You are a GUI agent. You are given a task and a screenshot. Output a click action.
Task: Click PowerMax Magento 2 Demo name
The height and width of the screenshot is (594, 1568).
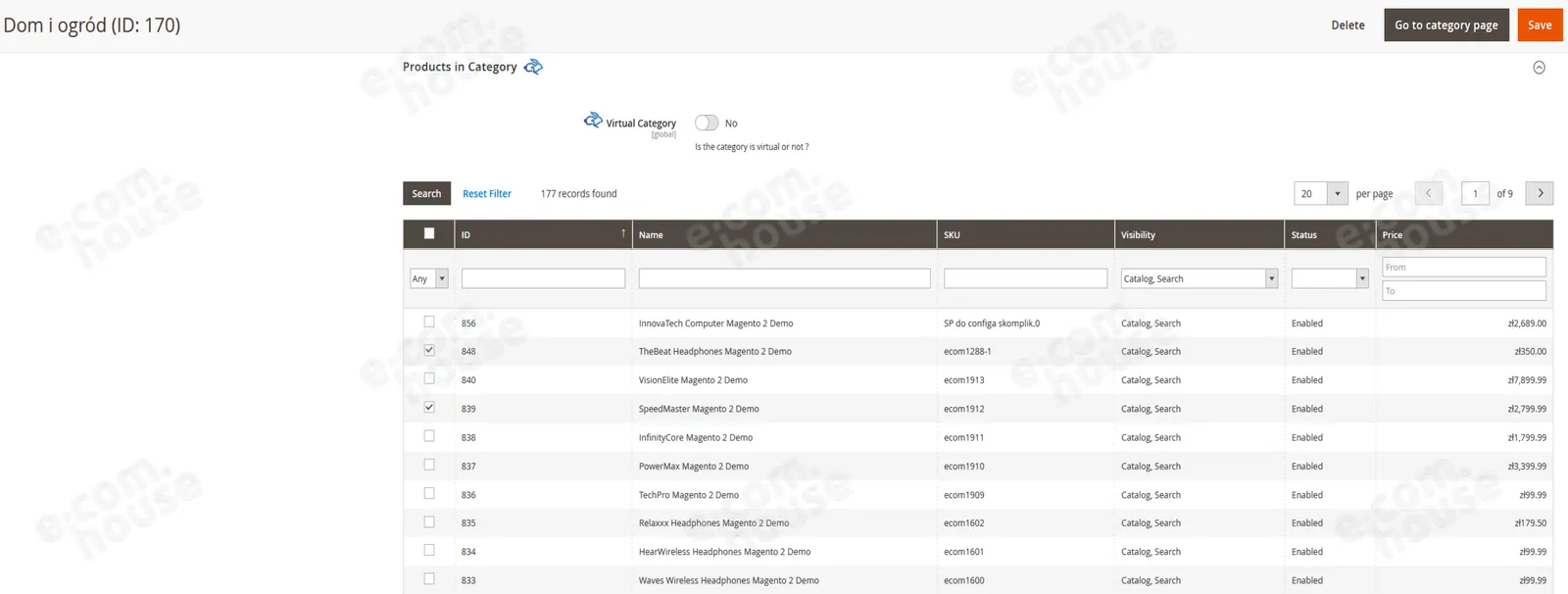pos(694,467)
